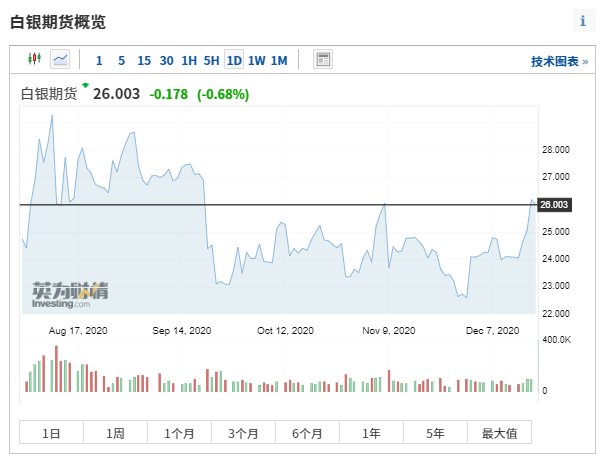Click the 白银期货概览 heading
This screenshot has width=605, height=464.
[x=58, y=22]
